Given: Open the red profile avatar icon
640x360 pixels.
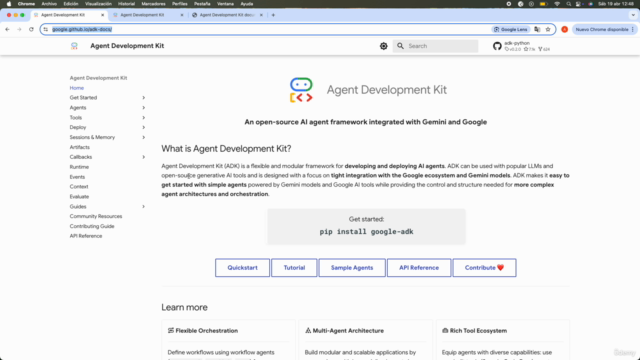Looking at the screenshot, I should pos(564,29).
